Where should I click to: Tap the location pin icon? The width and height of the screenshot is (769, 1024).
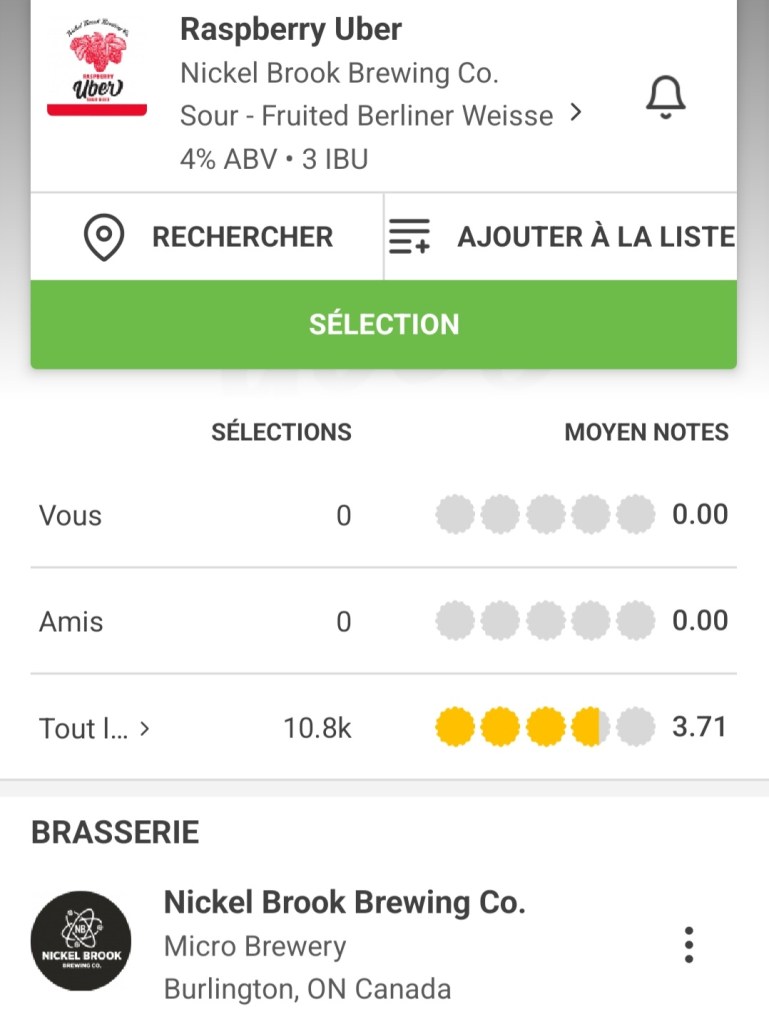click(104, 237)
